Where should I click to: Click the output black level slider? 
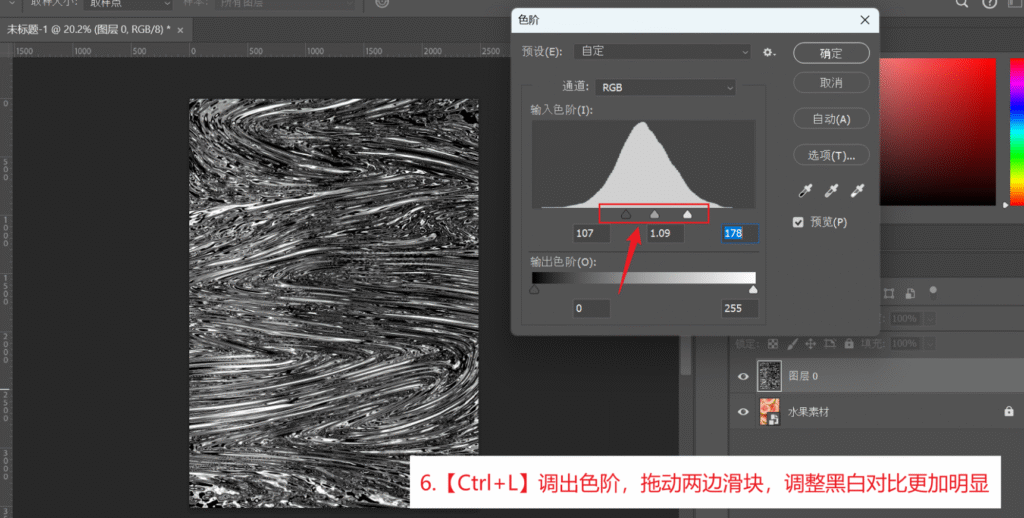coord(534,289)
